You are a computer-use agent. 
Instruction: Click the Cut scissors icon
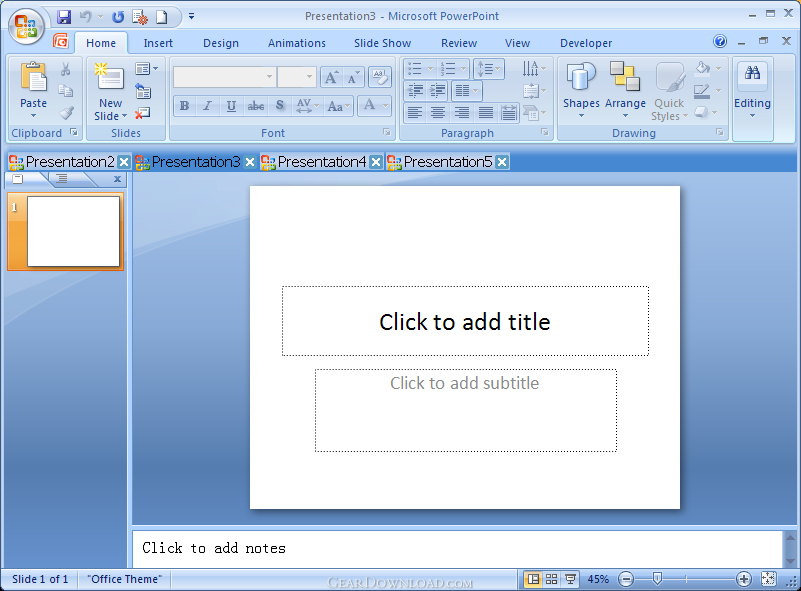[65, 68]
